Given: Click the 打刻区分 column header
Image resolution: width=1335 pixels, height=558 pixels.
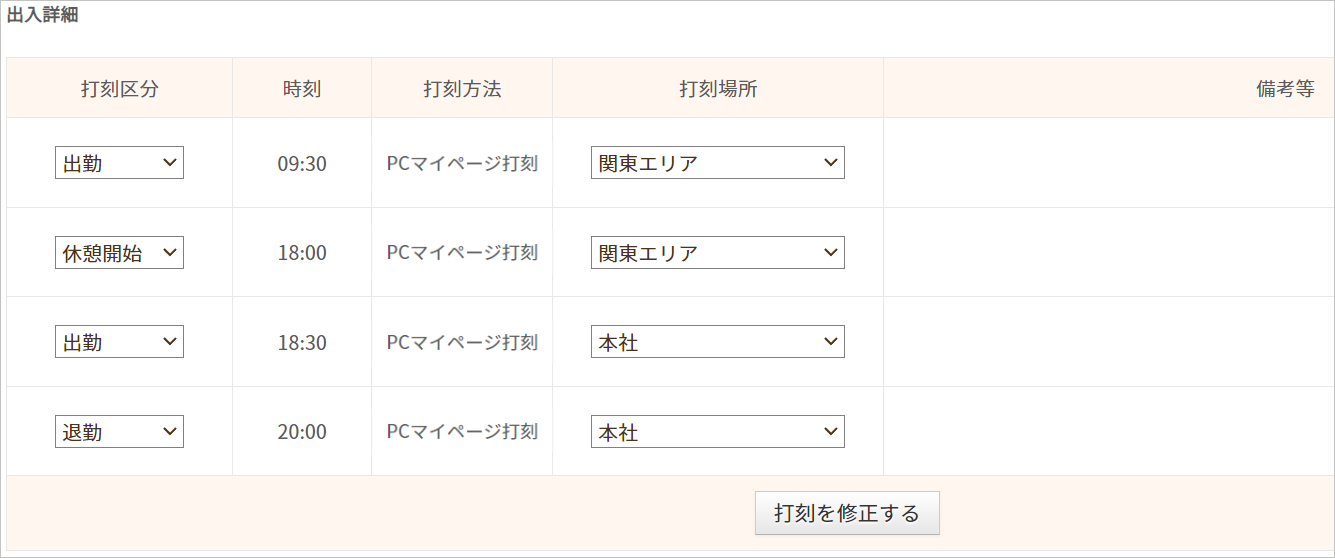Looking at the screenshot, I should [120, 88].
